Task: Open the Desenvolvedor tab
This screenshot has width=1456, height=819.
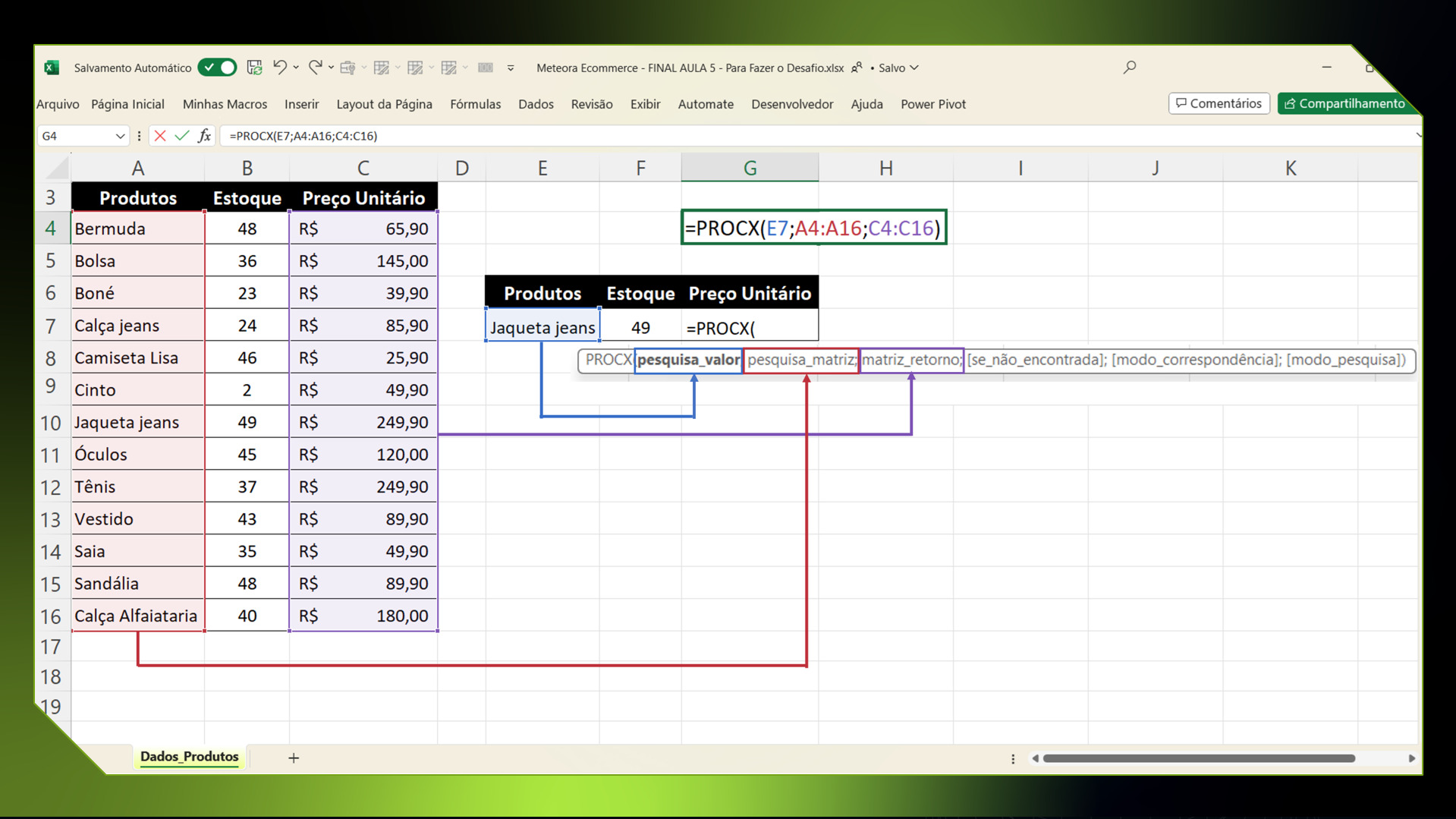Action: pos(792,104)
